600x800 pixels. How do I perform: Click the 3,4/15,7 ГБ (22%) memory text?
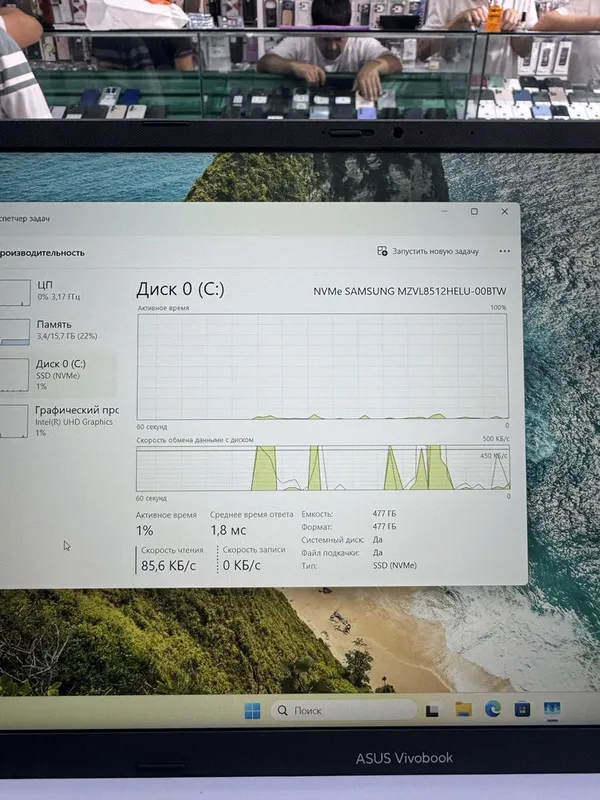pyautogui.click(x=67, y=336)
